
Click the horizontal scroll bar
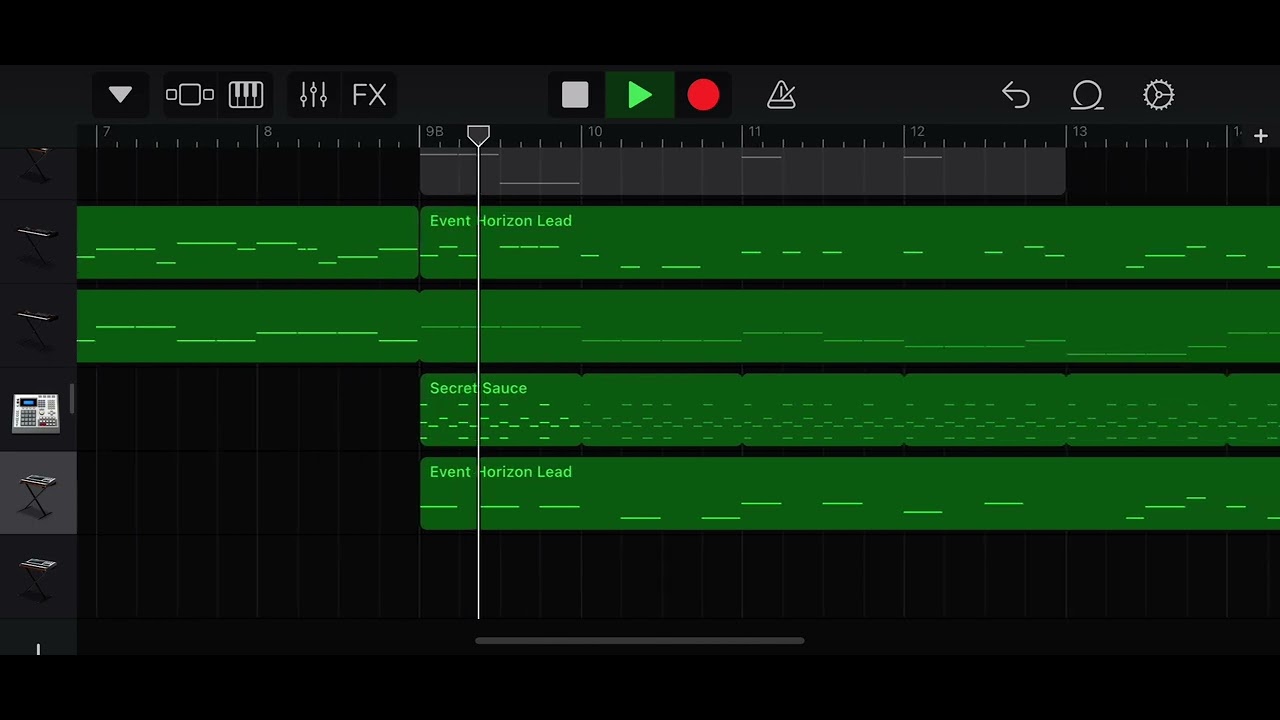point(640,641)
